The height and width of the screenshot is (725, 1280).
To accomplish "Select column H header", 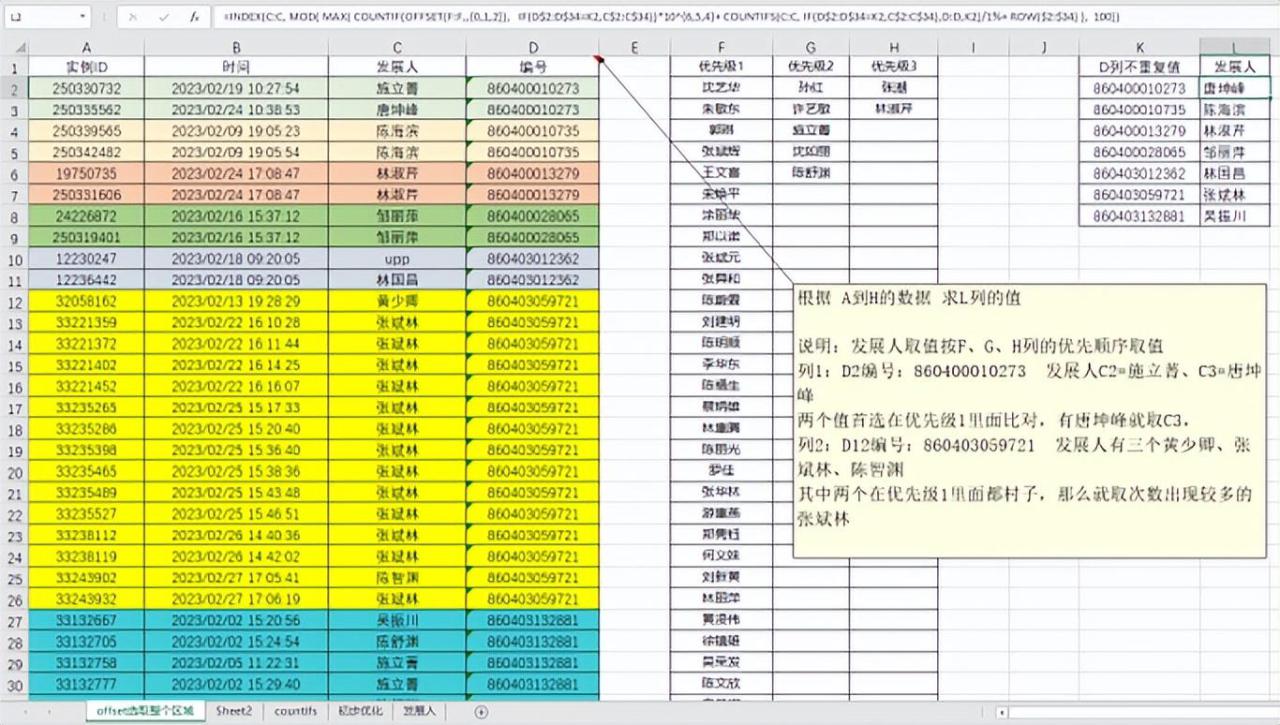I will coord(894,47).
